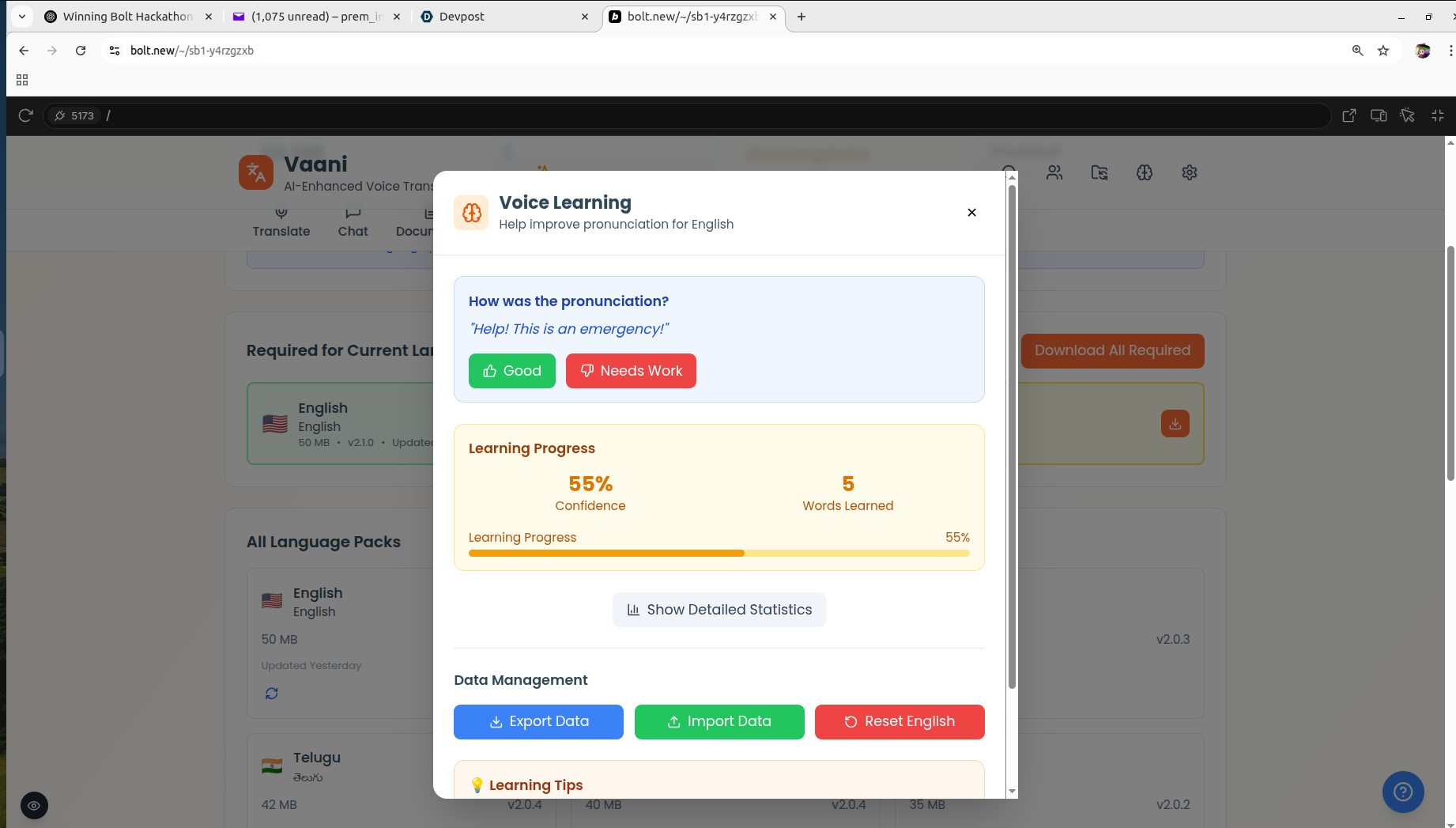Click Download All Required button
Image resolution: width=1456 pixels, height=828 pixels.
point(1112,351)
